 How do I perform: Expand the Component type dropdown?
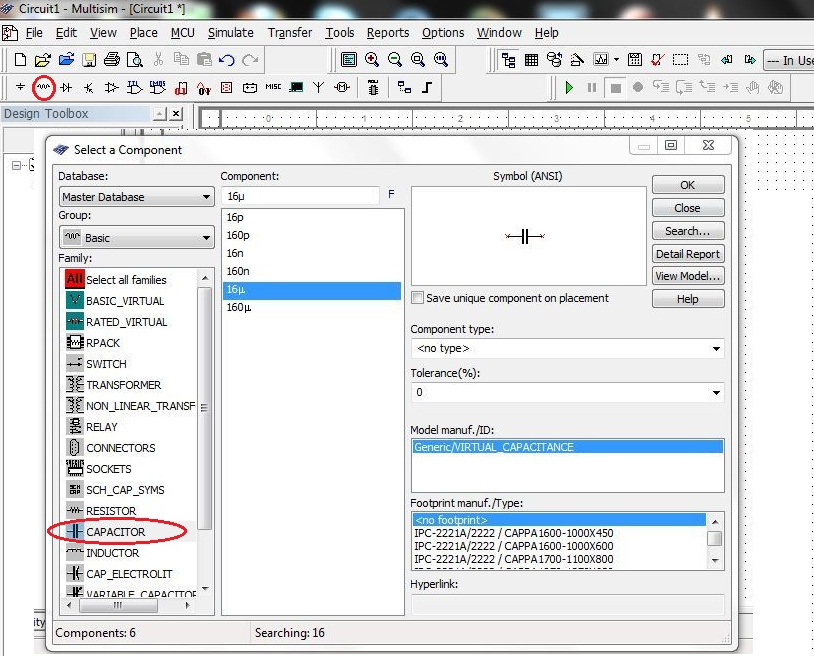pos(716,348)
